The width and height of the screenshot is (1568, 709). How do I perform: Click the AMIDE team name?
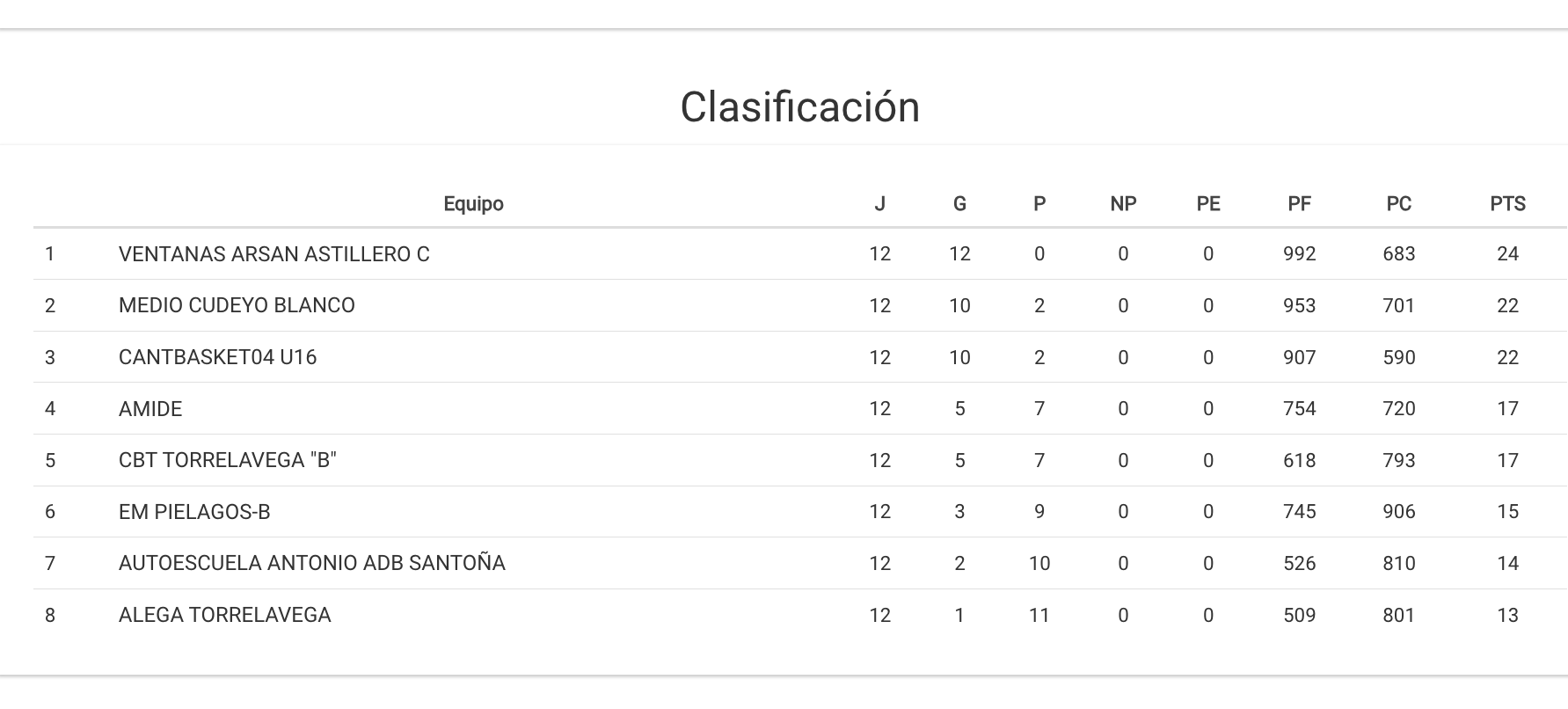150,409
